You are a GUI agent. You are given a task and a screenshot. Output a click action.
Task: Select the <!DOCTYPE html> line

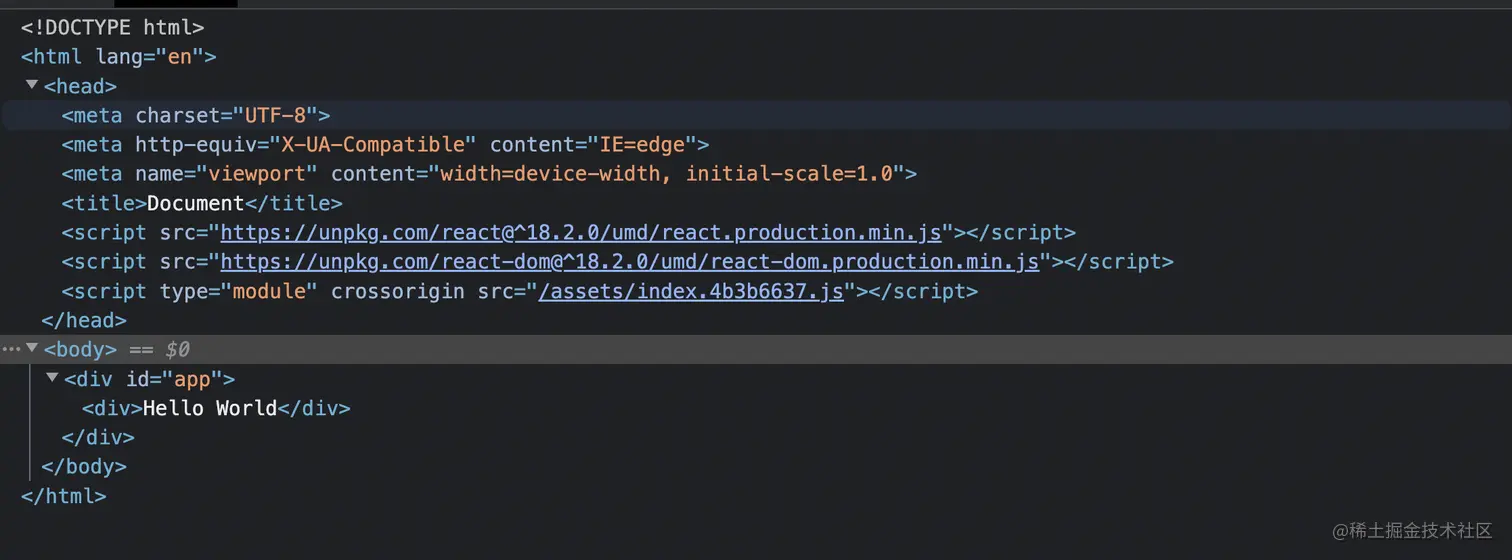click(x=112, y=27)
